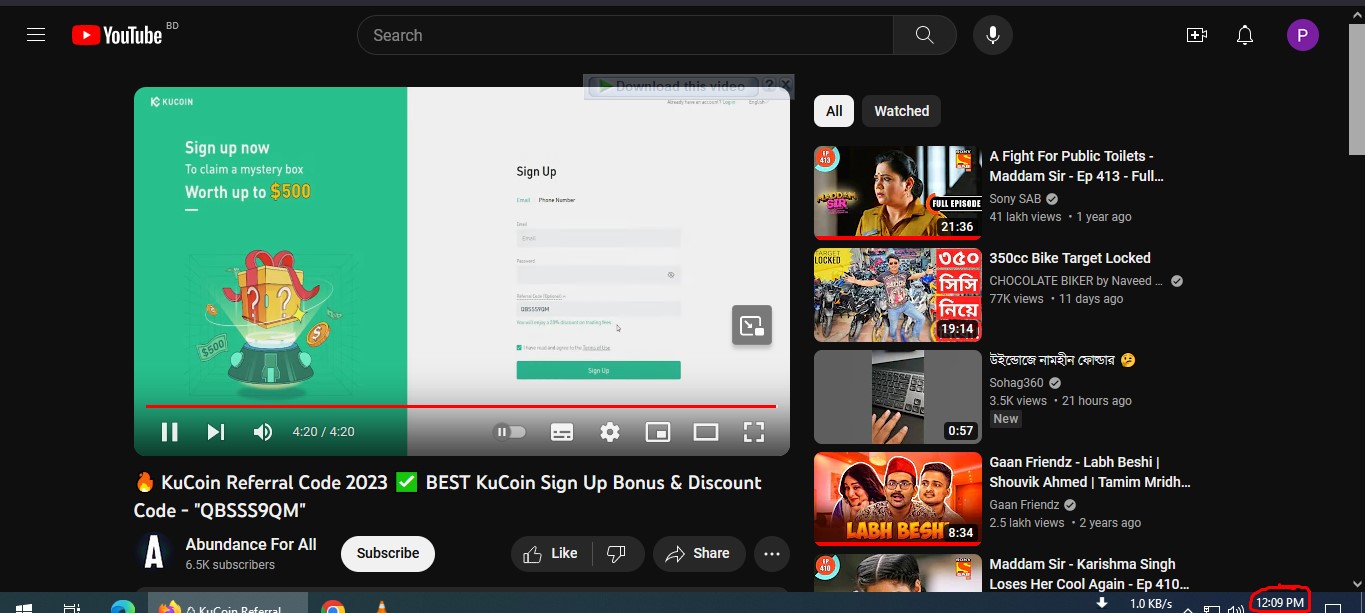Open the Action Center notification icon
1365x613 pixels.
1333,606
